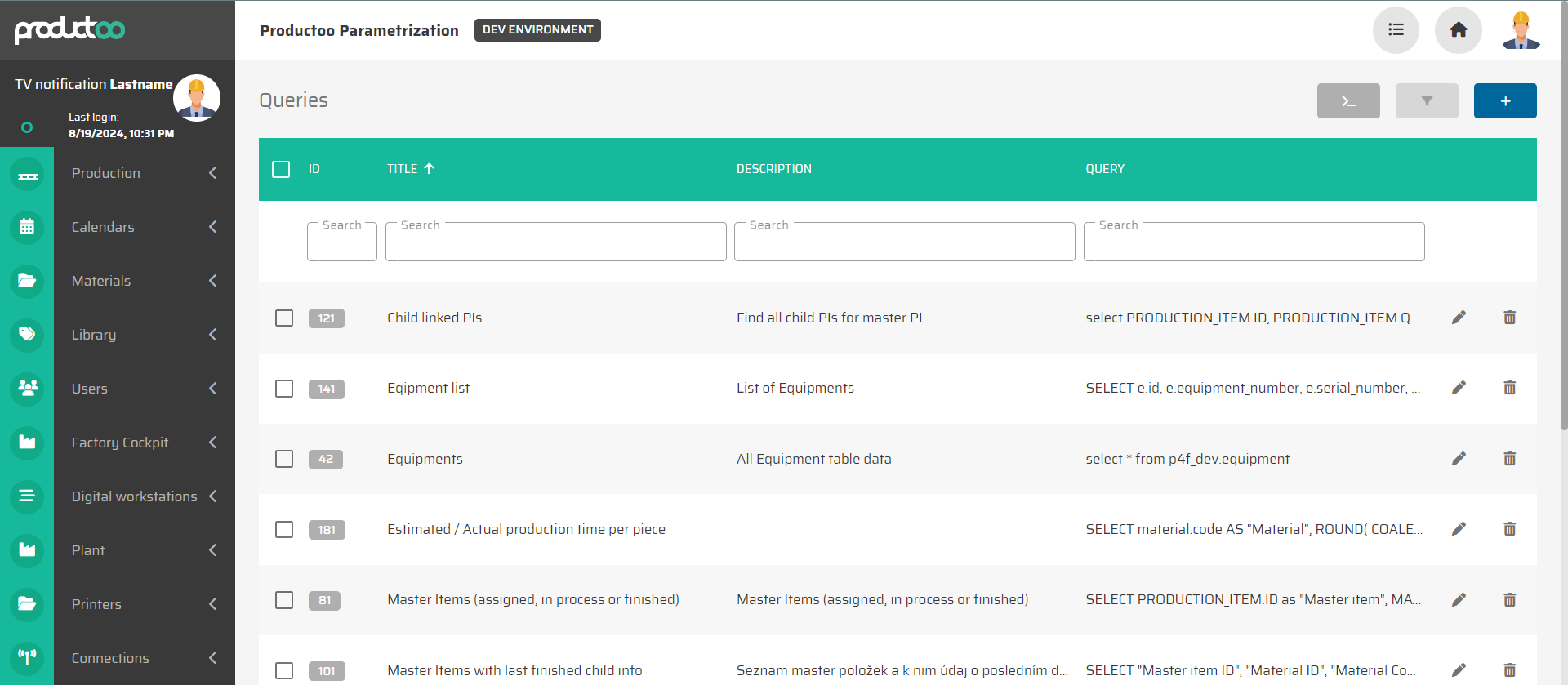Add a new query with plus button

[x=1504, y=101]
